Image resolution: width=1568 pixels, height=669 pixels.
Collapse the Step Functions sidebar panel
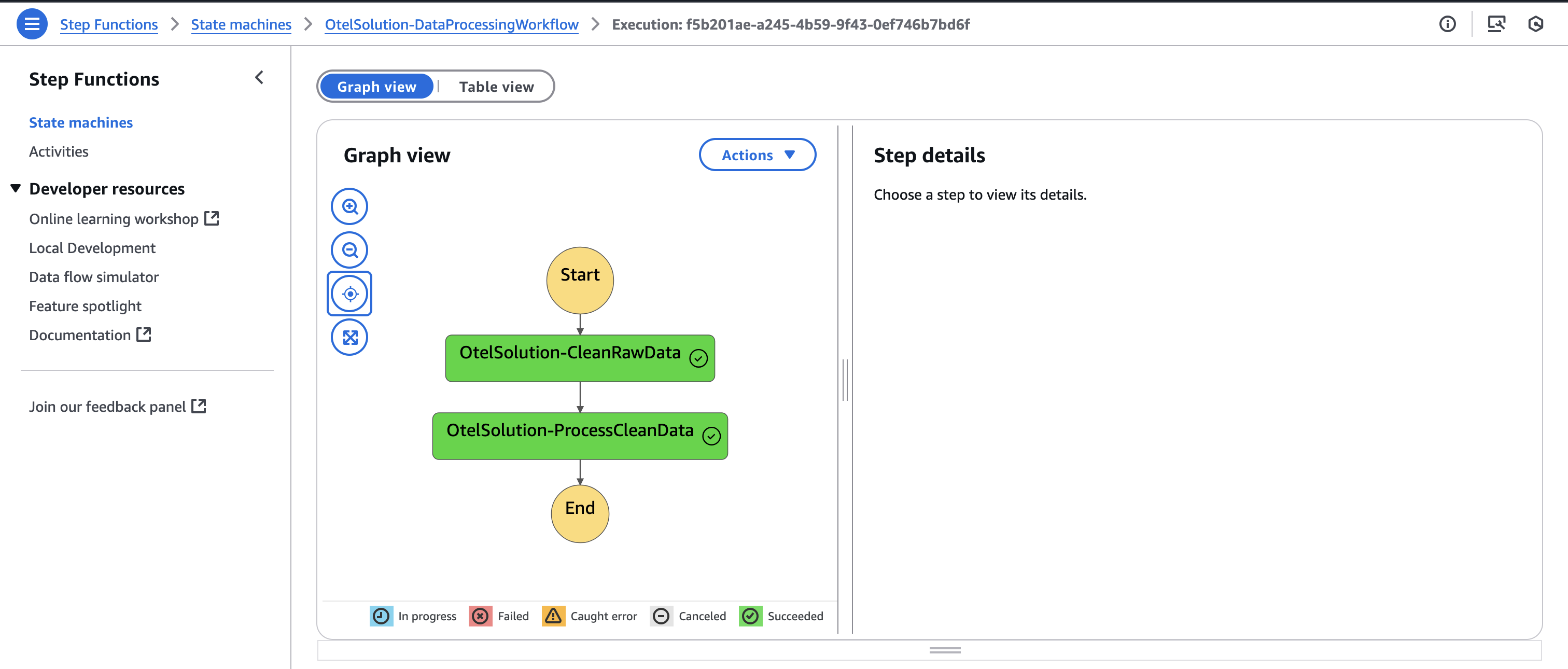click(259, 77)
